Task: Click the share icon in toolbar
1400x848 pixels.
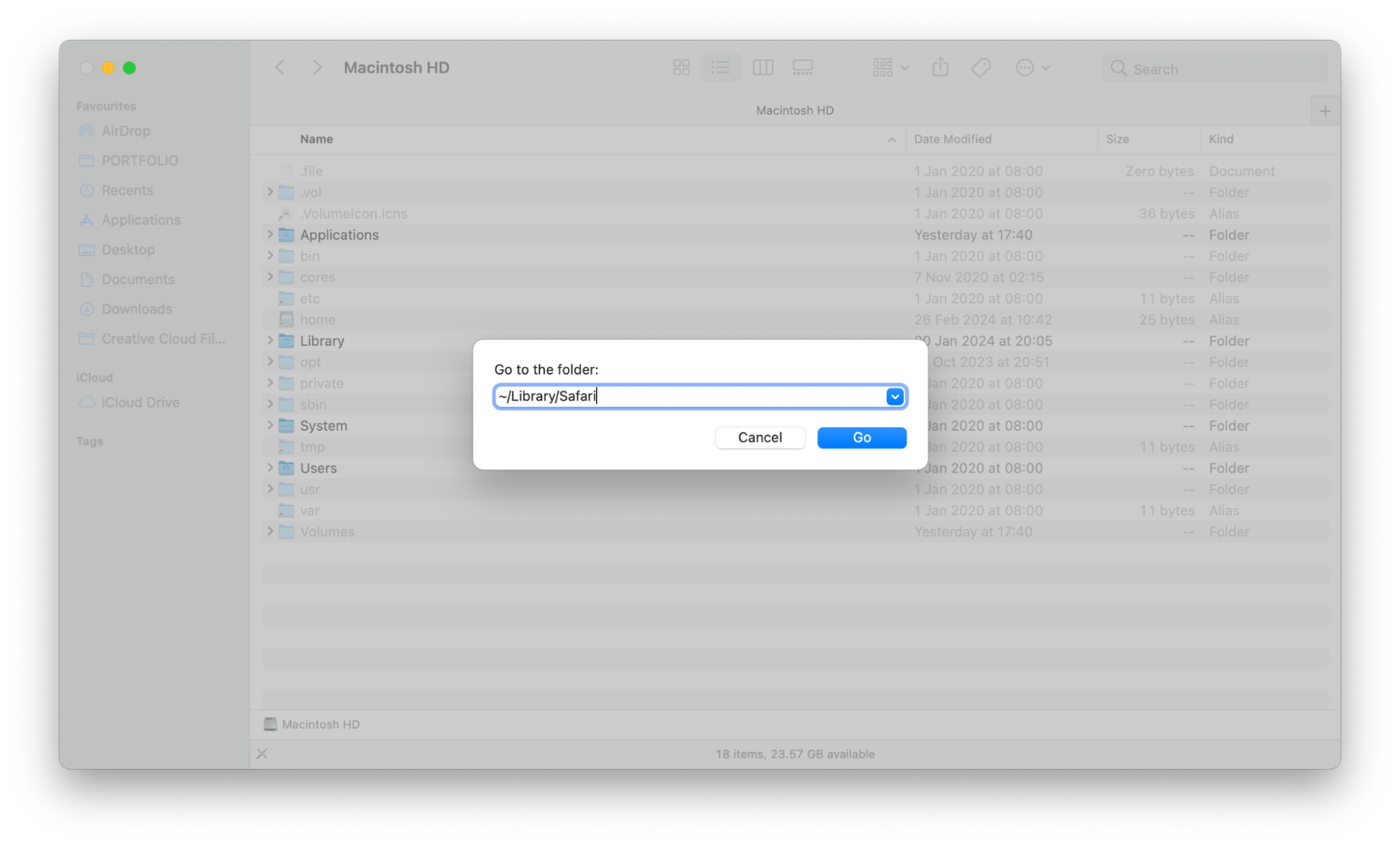Action: [940, 67]
